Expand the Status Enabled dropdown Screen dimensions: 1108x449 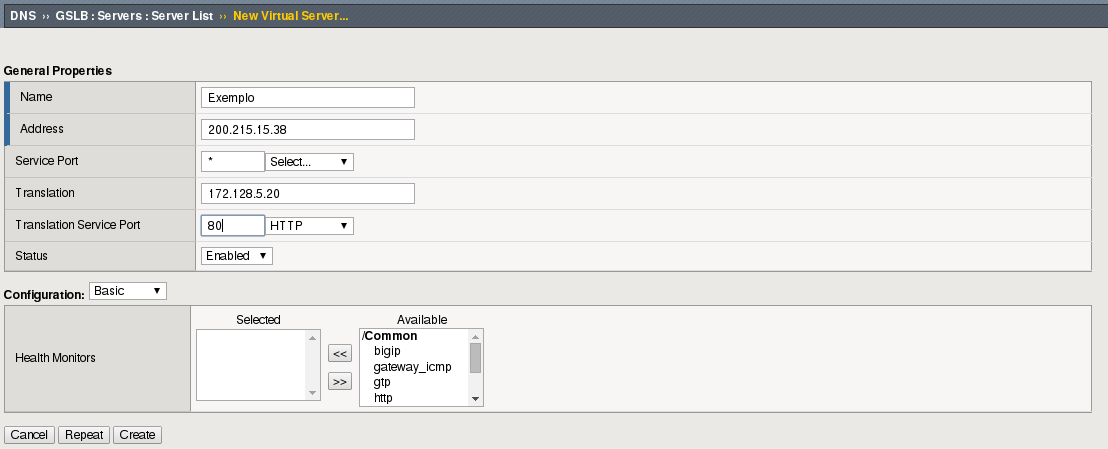click(237, 256)
